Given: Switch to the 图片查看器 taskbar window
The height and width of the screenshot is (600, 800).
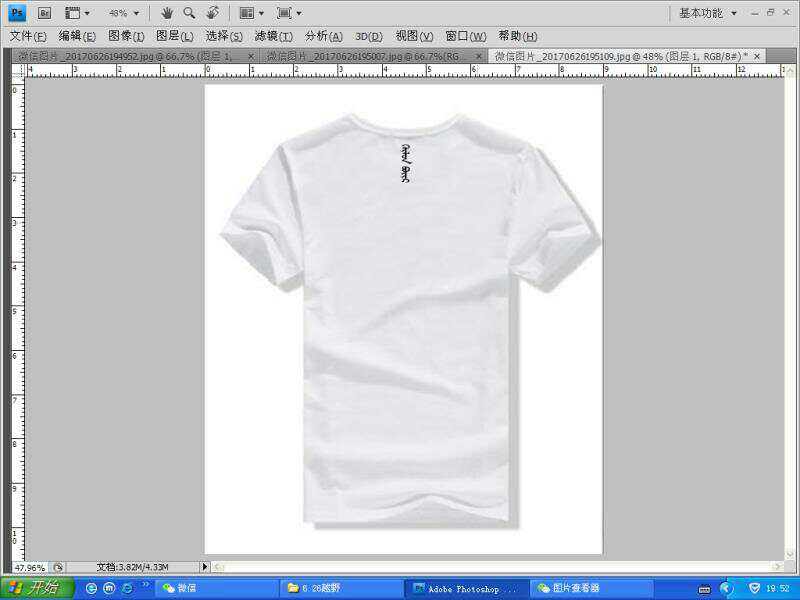Looking at the screenshot, I should coord(592,588).
